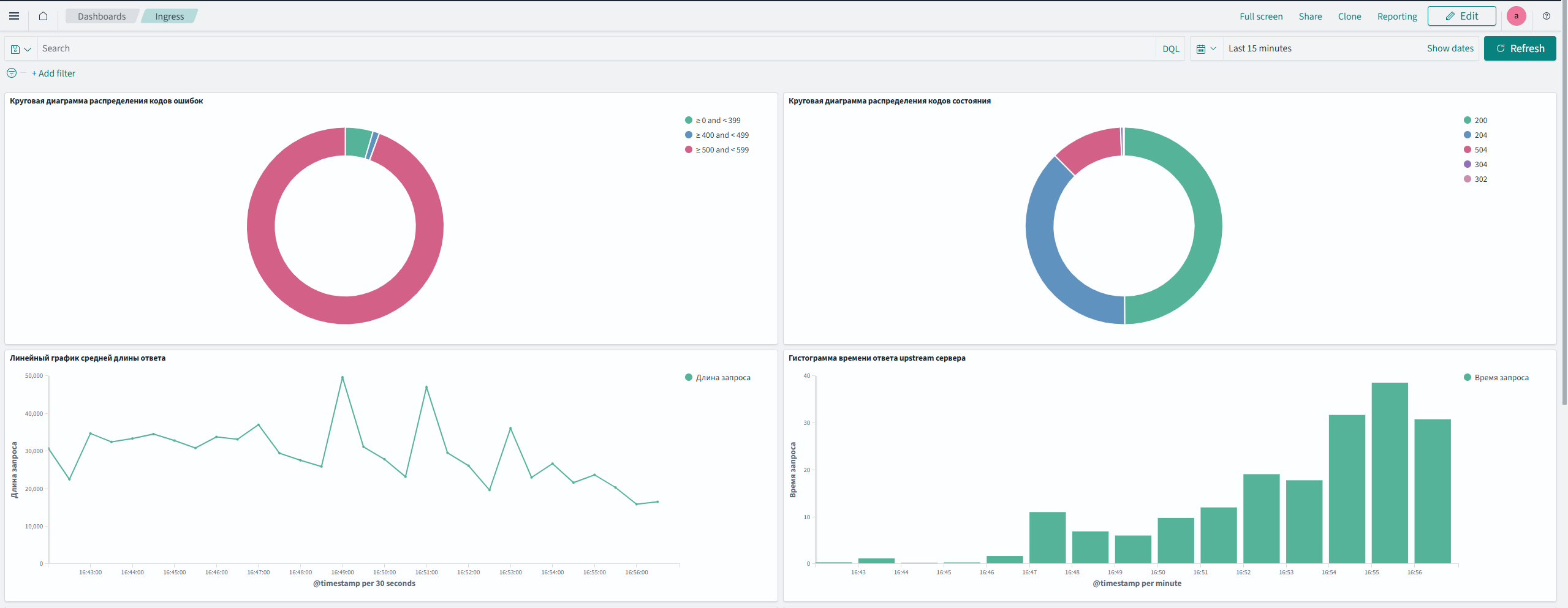The width and height of the screenshot is (1568, 608).
Task: Focus the Search query field
Action: (x=594, y=48)
